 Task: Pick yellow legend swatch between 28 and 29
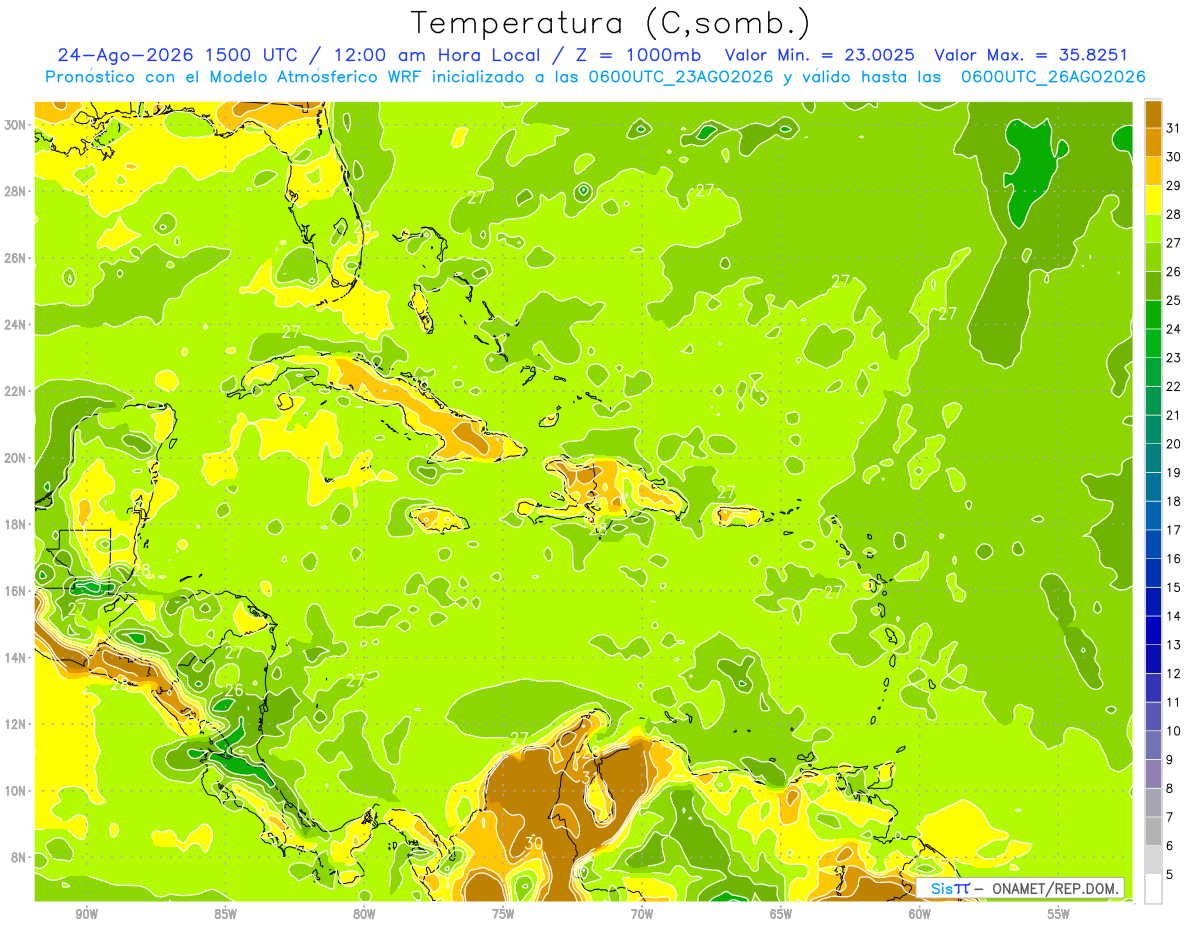(1153, 200)
